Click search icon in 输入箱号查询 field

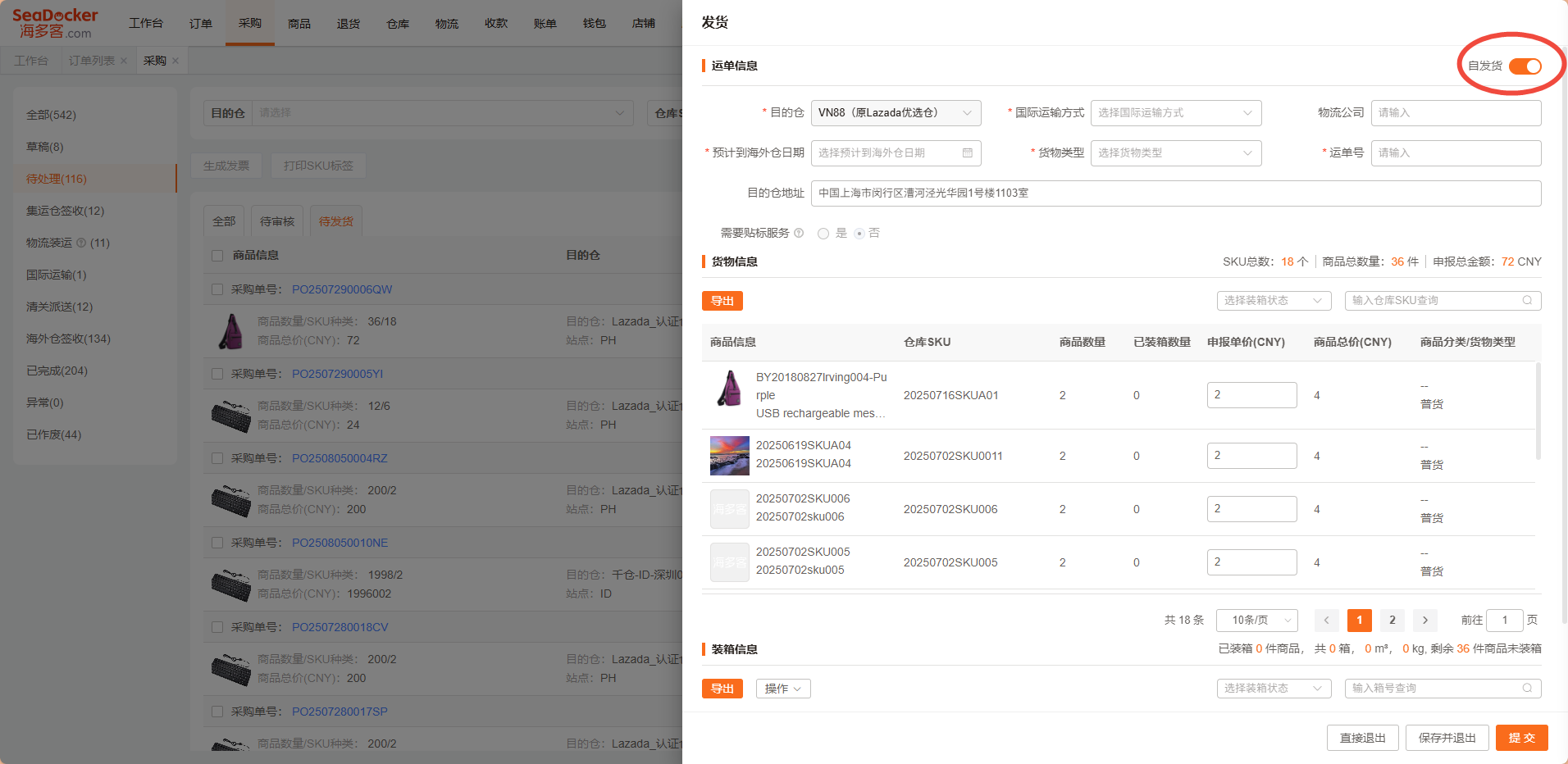click(x=1527, y=689)
